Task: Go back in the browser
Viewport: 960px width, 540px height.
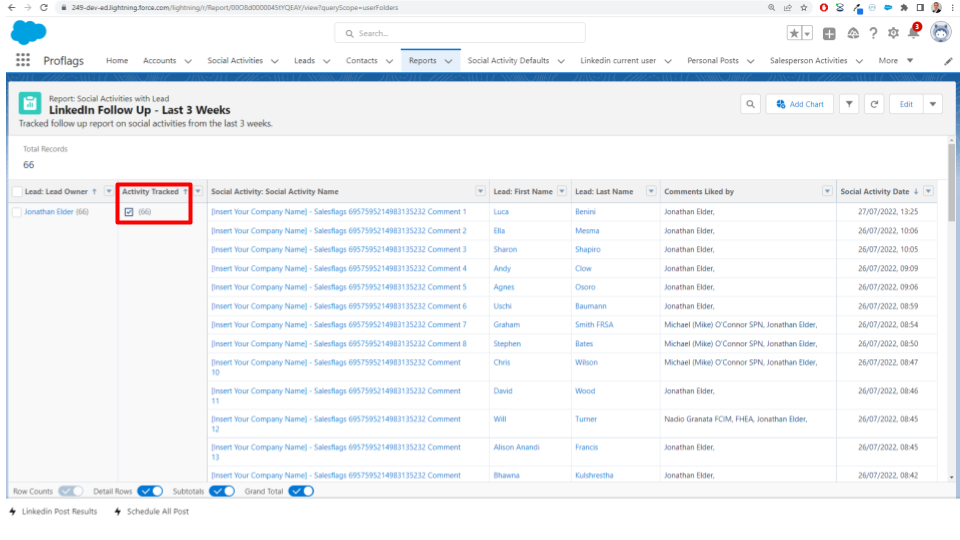Action: [x=12, y=7]
